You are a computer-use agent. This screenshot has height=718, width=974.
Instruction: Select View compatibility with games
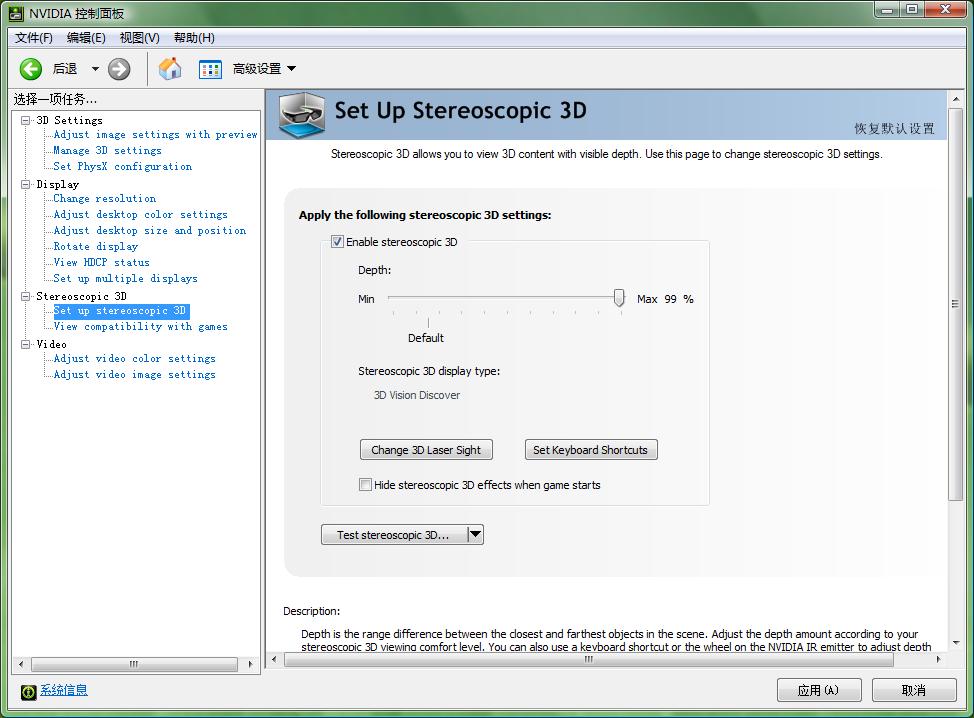pyautogui.click(x=140, y=327)
